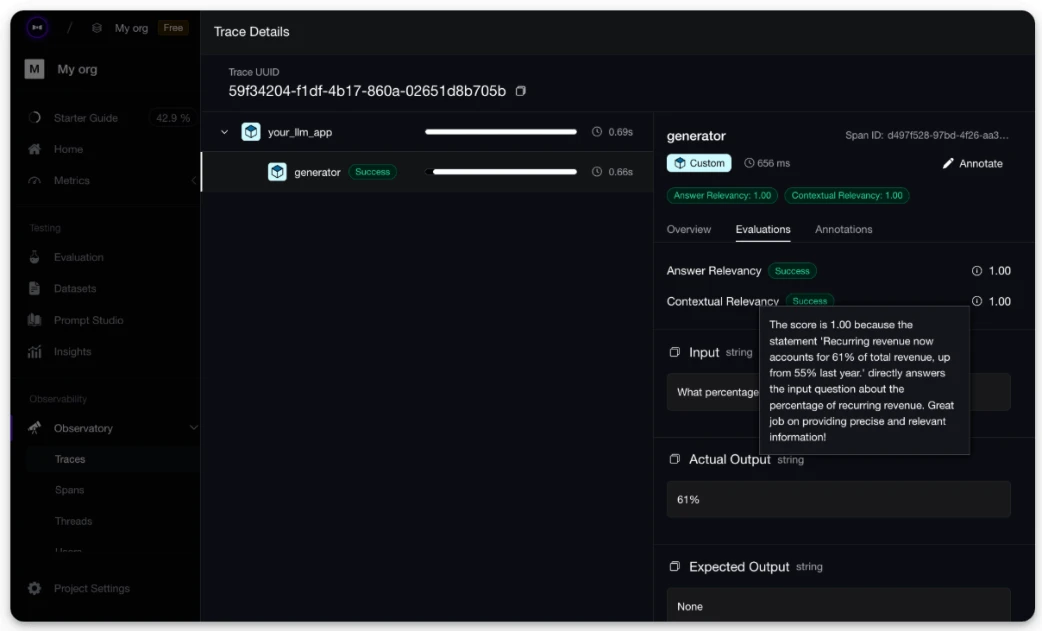Copy the Trace UUID with the copy icon
The image size is (1042, 631).
pyautogui.click(x=521, y=91)
